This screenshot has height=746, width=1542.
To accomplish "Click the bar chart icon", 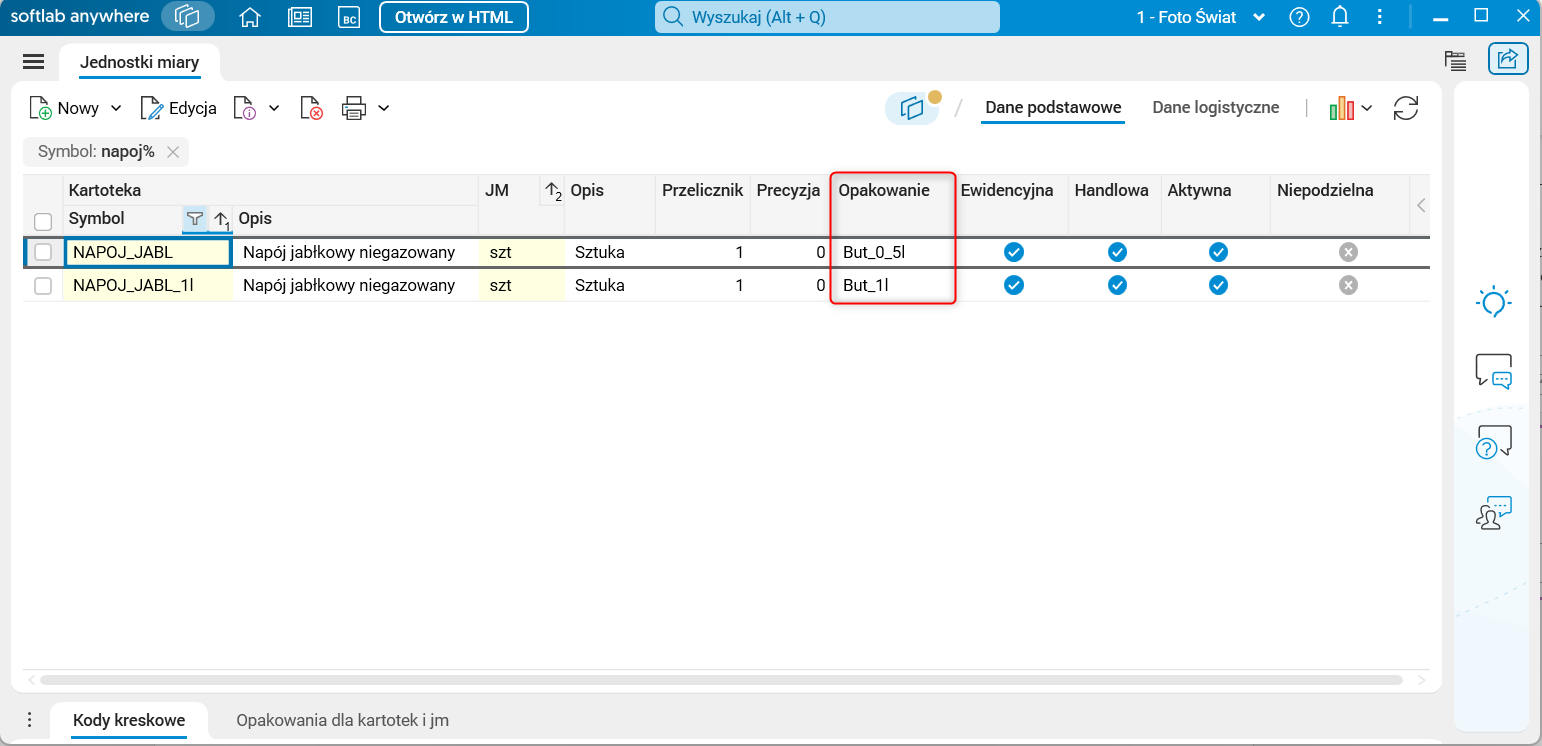I will [x=1341, y=108].
